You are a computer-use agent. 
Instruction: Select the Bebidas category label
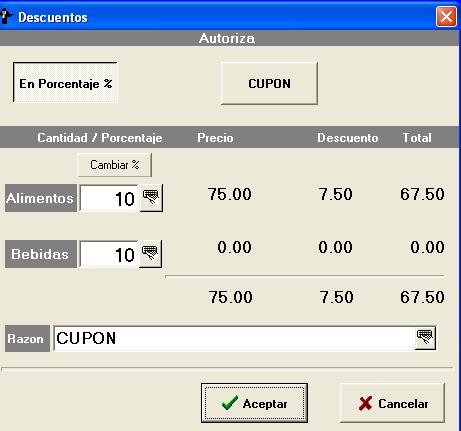coord(41,254)
